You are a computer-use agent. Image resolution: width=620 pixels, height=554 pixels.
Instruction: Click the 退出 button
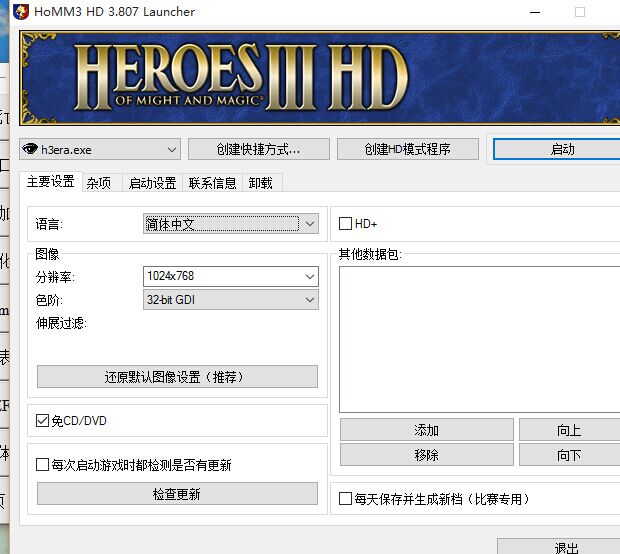[x=558, y=546]
